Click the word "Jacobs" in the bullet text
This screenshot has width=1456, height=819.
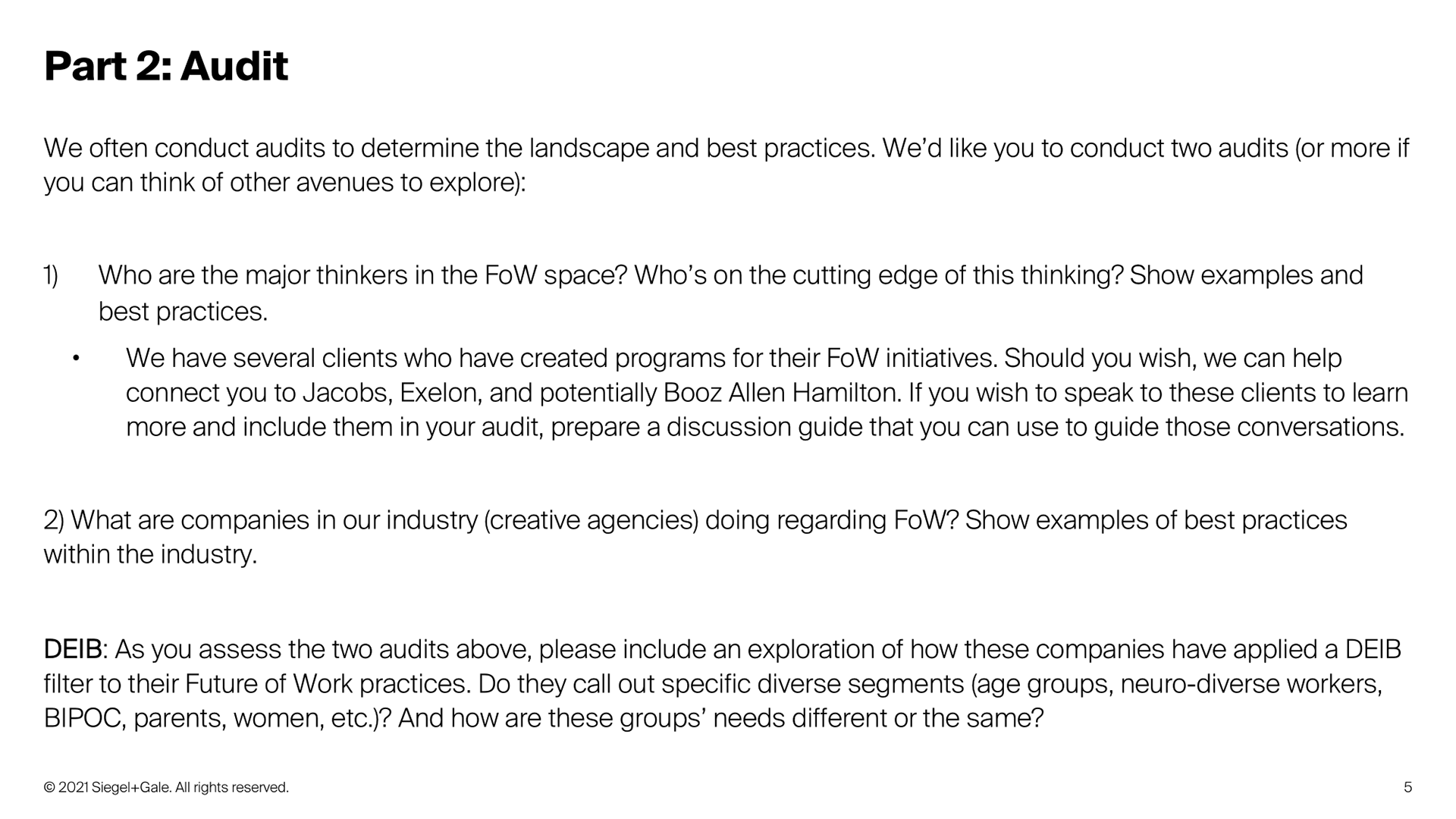(x=347, y=393)
